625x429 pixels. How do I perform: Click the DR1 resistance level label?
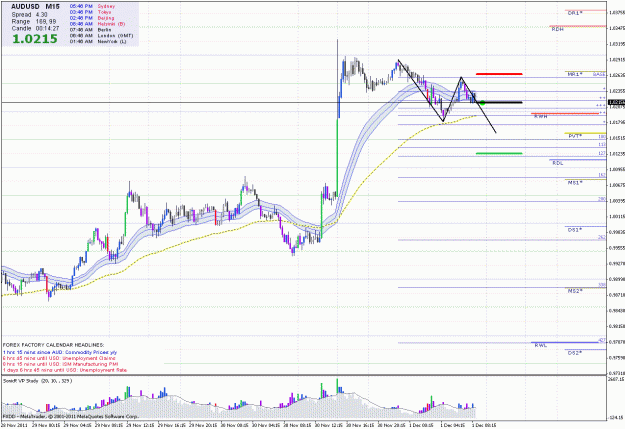pyautogui.click(x=575, y=13)
